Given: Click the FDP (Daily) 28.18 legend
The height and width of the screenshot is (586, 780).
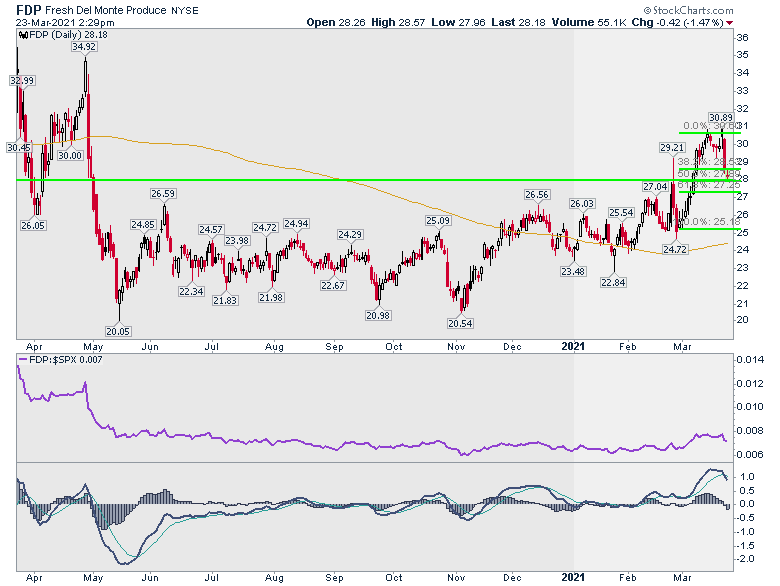Looking at the screenshot, I should pos(63,34).
